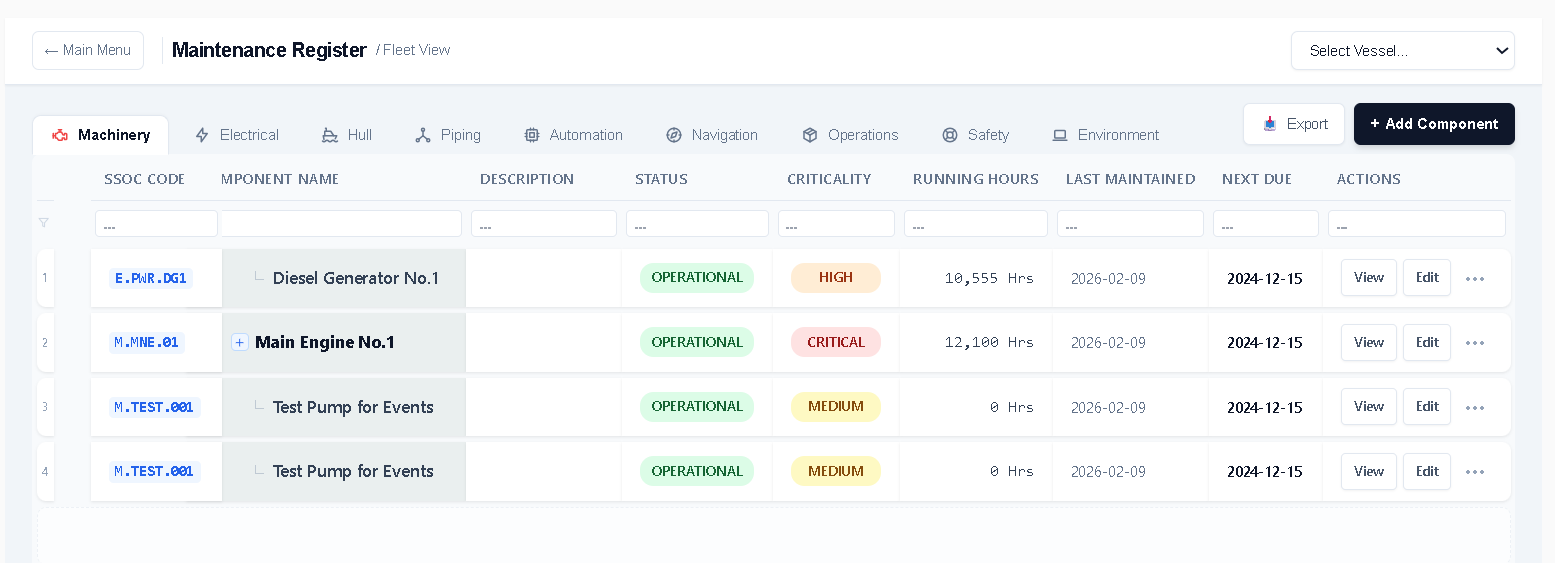Click the Piping network icon
This screenshot has width=1555, height=563.
coord(423,135)
